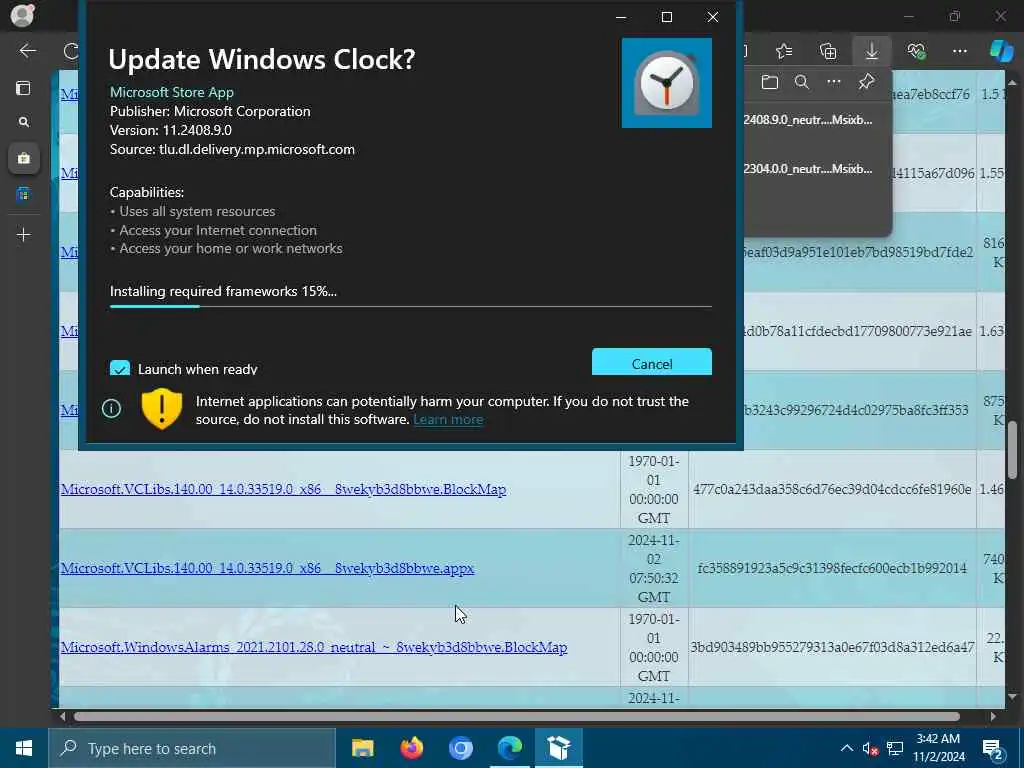
Task: Select the 2024-11-02 07:50:32 GMT date cell
Action: click(x=654, y=568)
